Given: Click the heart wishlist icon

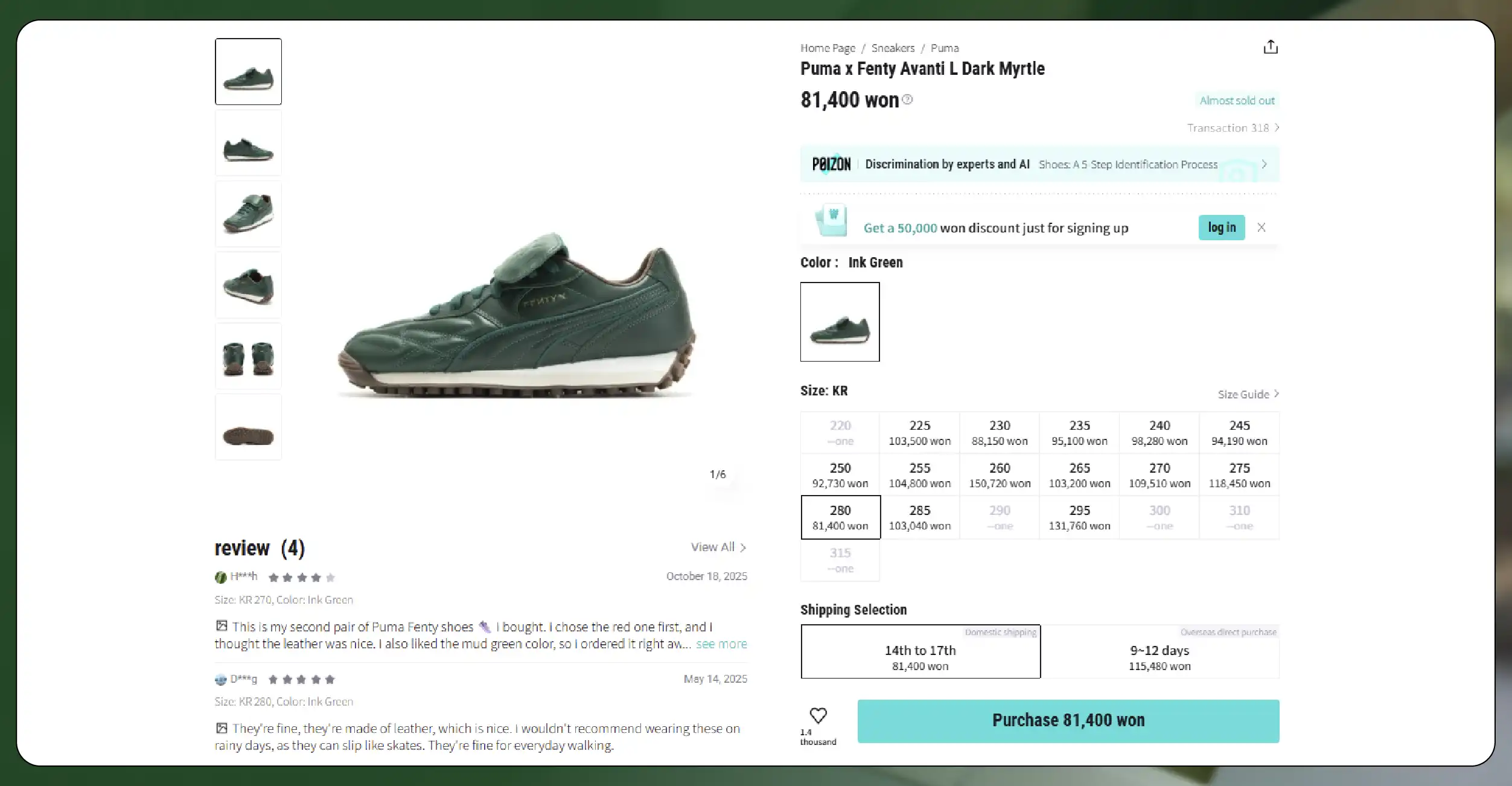Looking at the screenshot, I should [818, 715].
